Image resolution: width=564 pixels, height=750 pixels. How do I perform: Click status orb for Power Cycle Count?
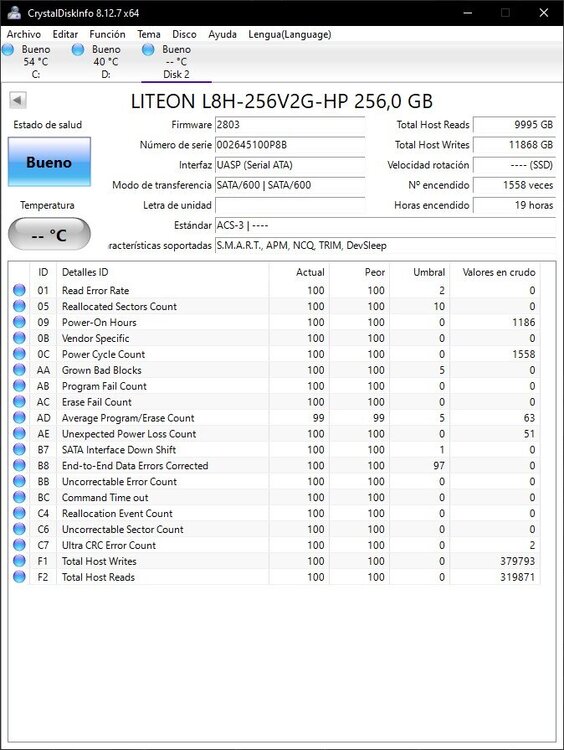19,353
